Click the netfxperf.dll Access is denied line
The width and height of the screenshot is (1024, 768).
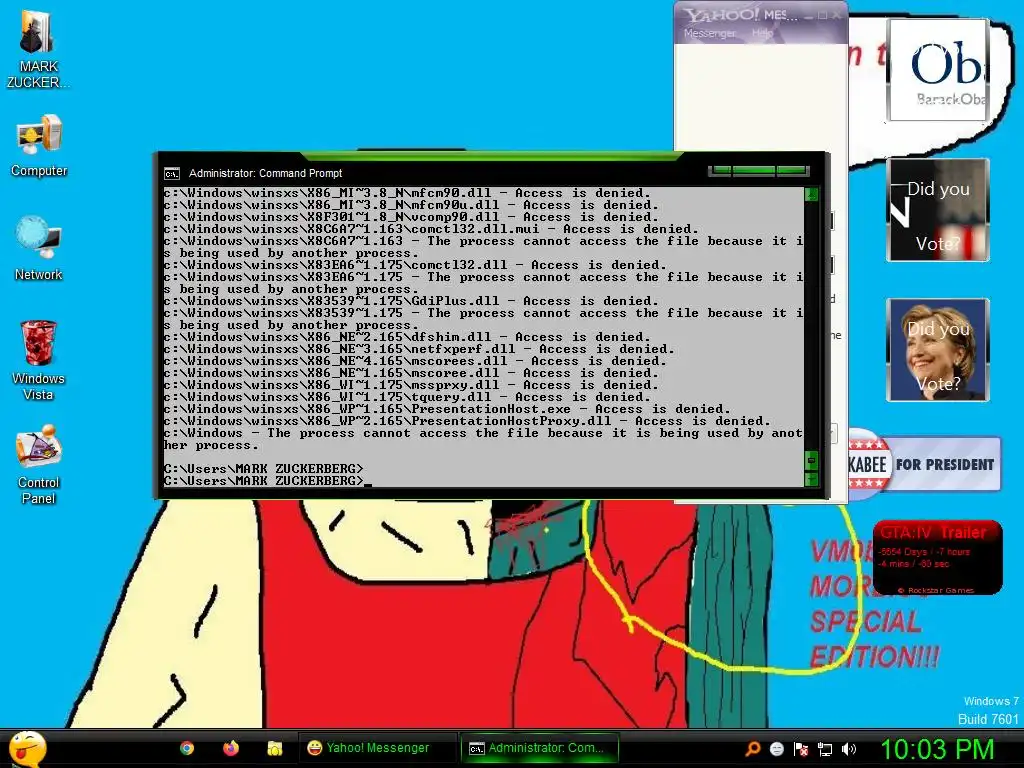(x=419, y=349)
